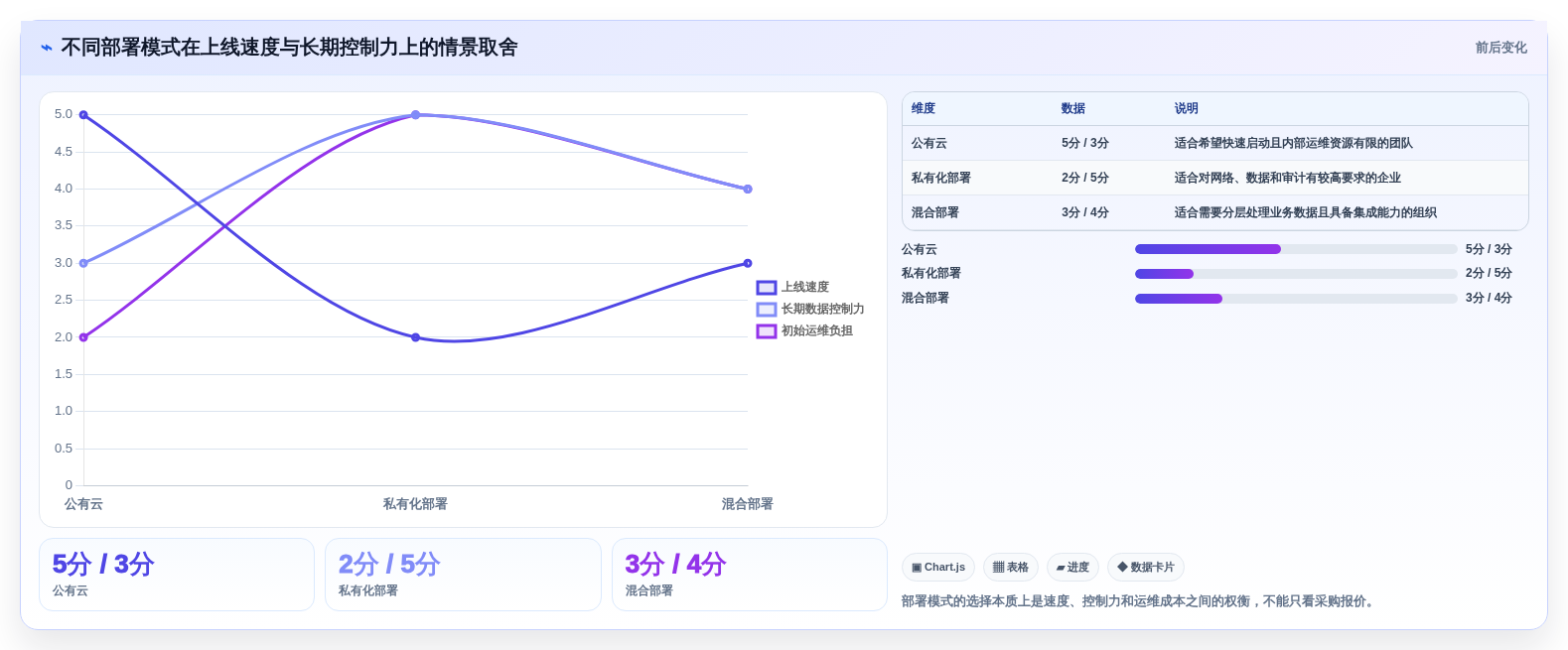Click description 适合对网络、数据和审计有较高要求的企业
1568x650 pixels.
point(1287,178)
